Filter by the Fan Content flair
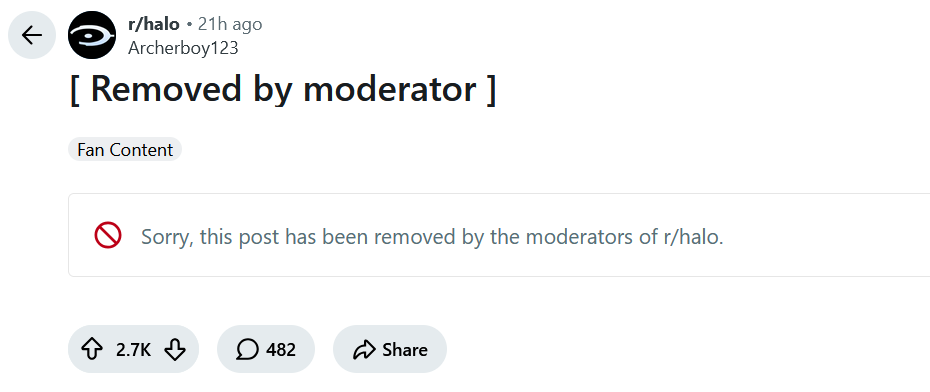The width and height of the screenshot is (930, 392). (x=125, y=149)
